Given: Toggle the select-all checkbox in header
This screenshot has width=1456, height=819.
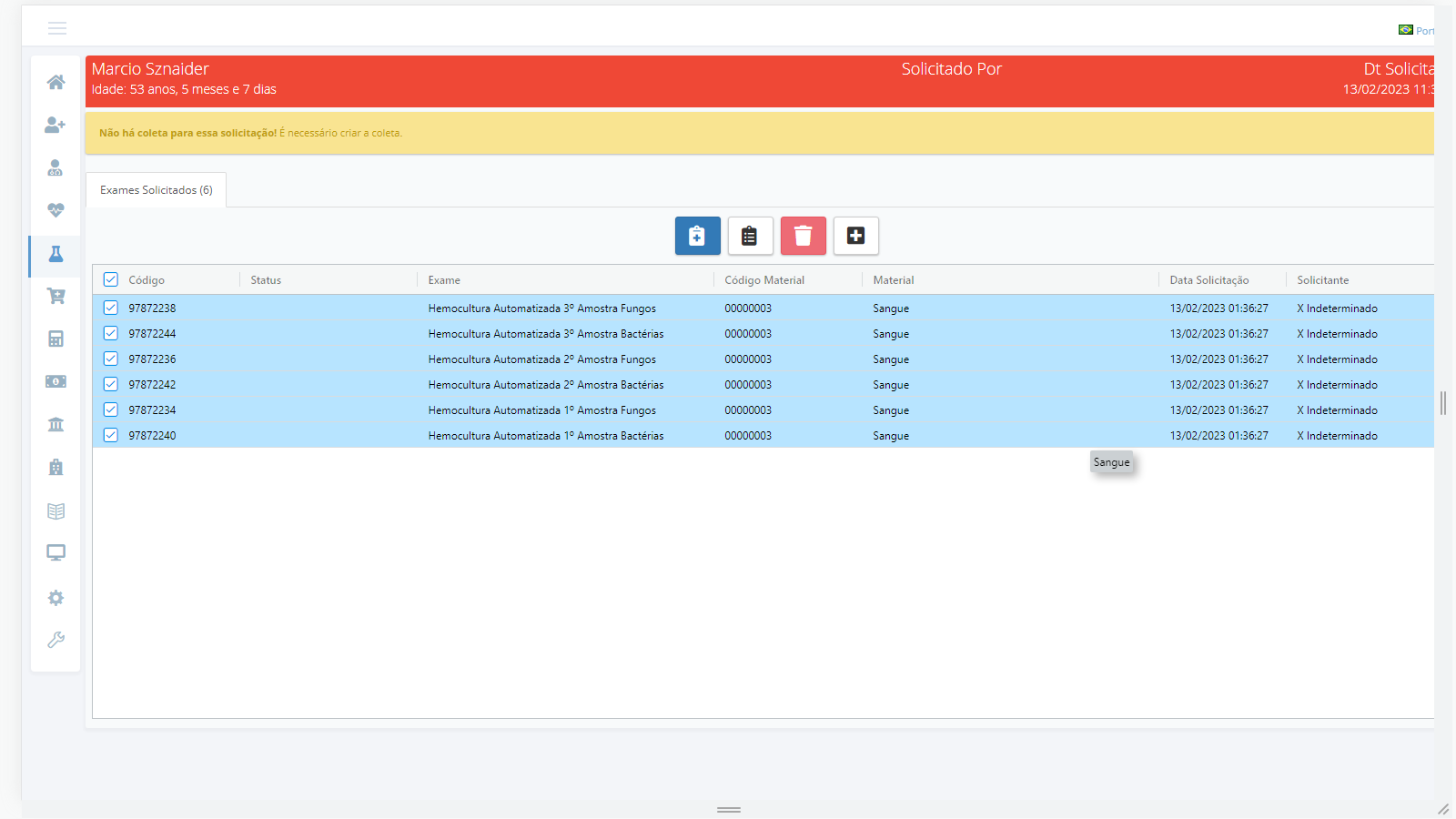Looking at the screenshot, I should 111,279.
